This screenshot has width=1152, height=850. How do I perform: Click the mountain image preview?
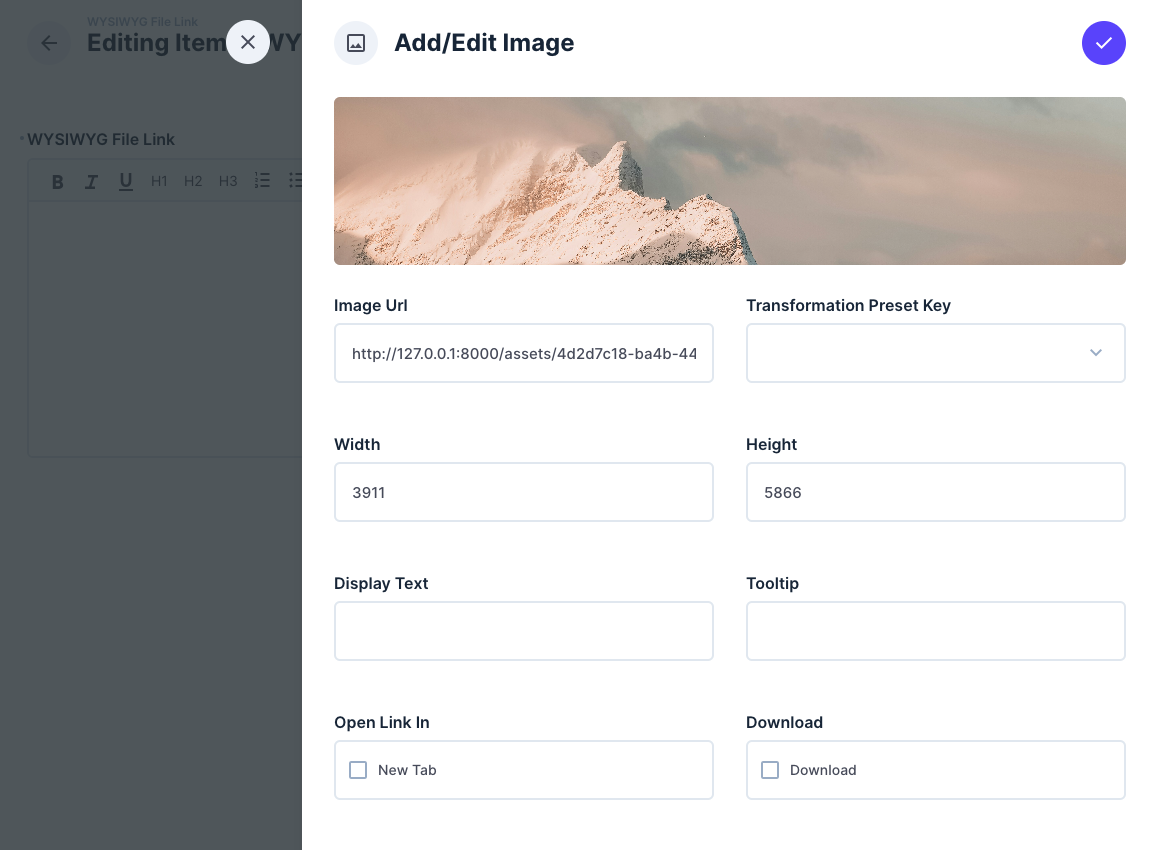tap(730, 181)
